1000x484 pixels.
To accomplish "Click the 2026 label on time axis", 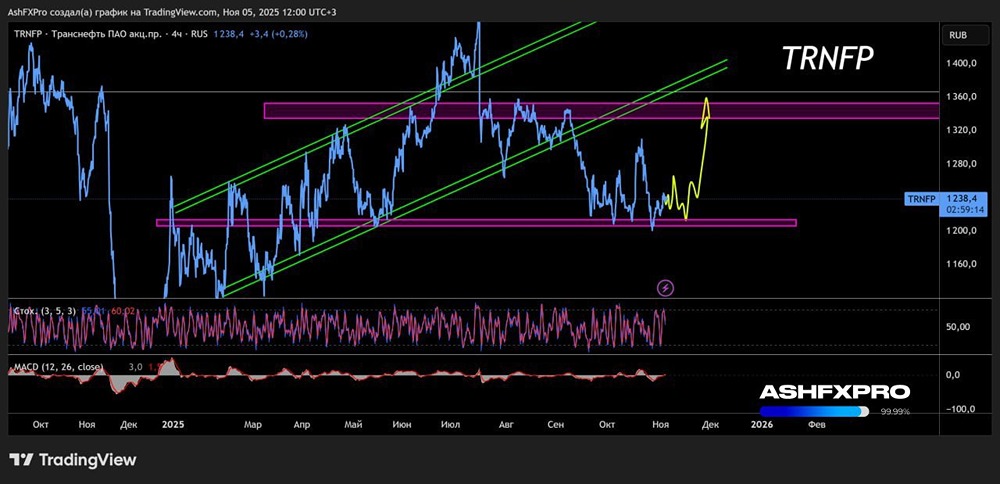I will point(761,424).
